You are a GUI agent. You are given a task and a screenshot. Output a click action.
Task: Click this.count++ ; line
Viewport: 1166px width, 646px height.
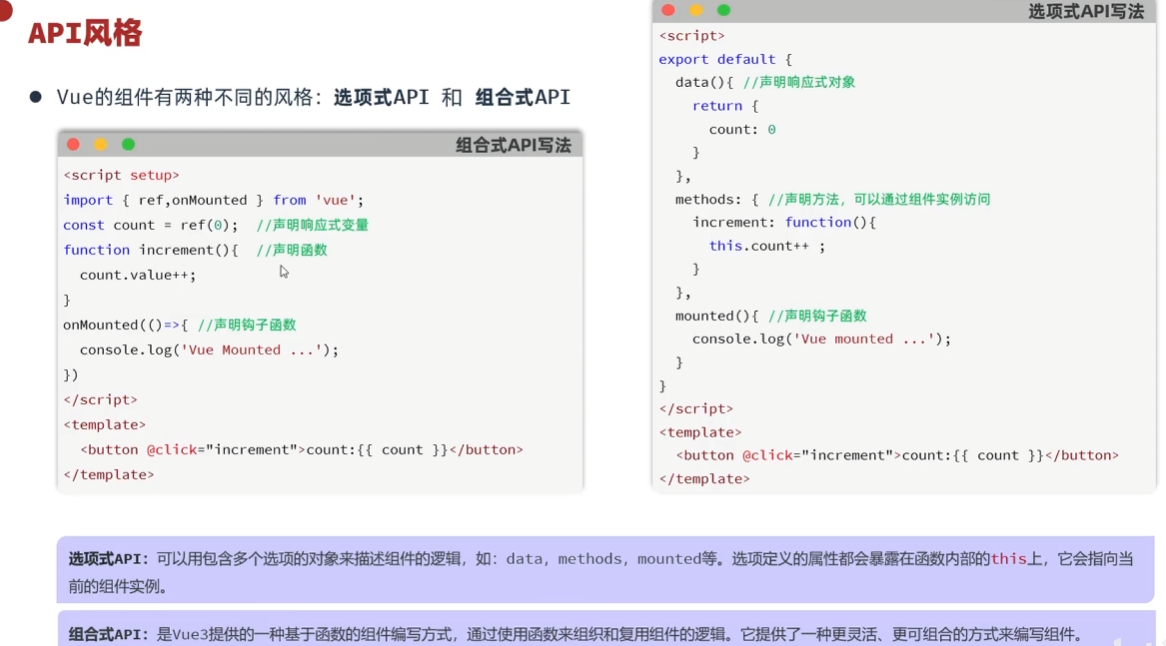767,246
